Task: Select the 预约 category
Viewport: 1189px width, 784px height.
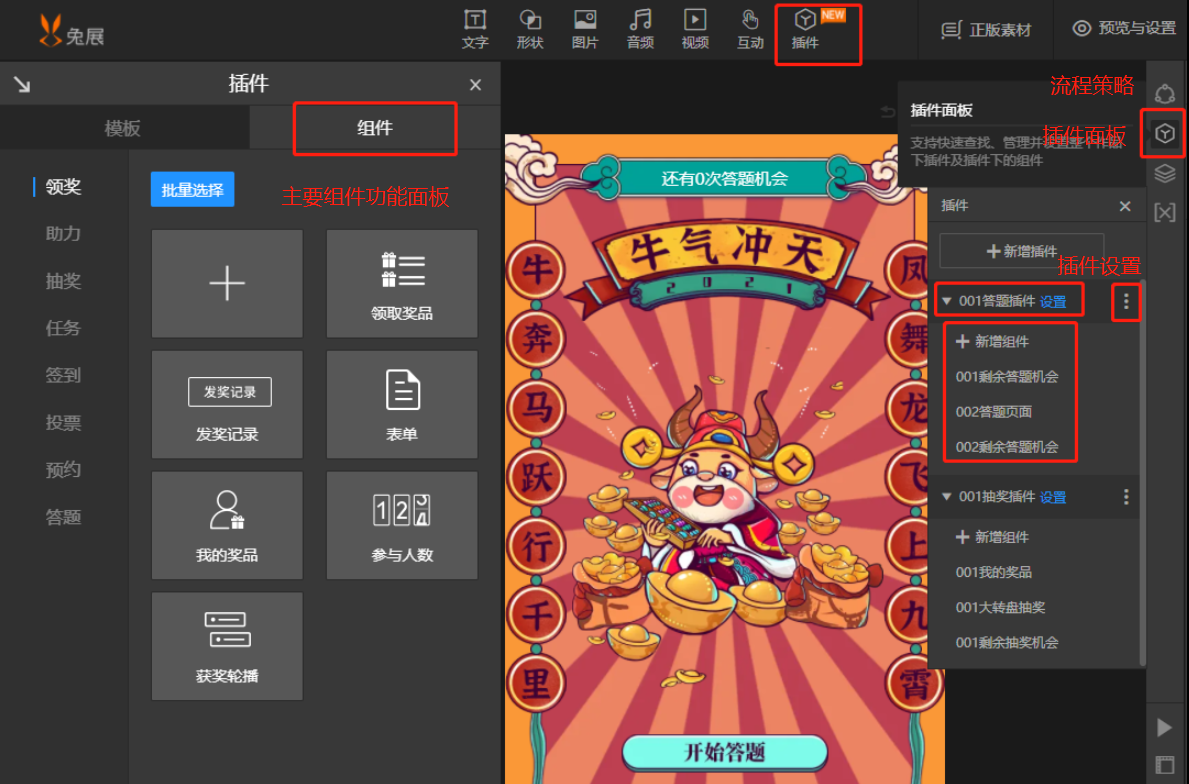Action: click(x=63, y=470)
